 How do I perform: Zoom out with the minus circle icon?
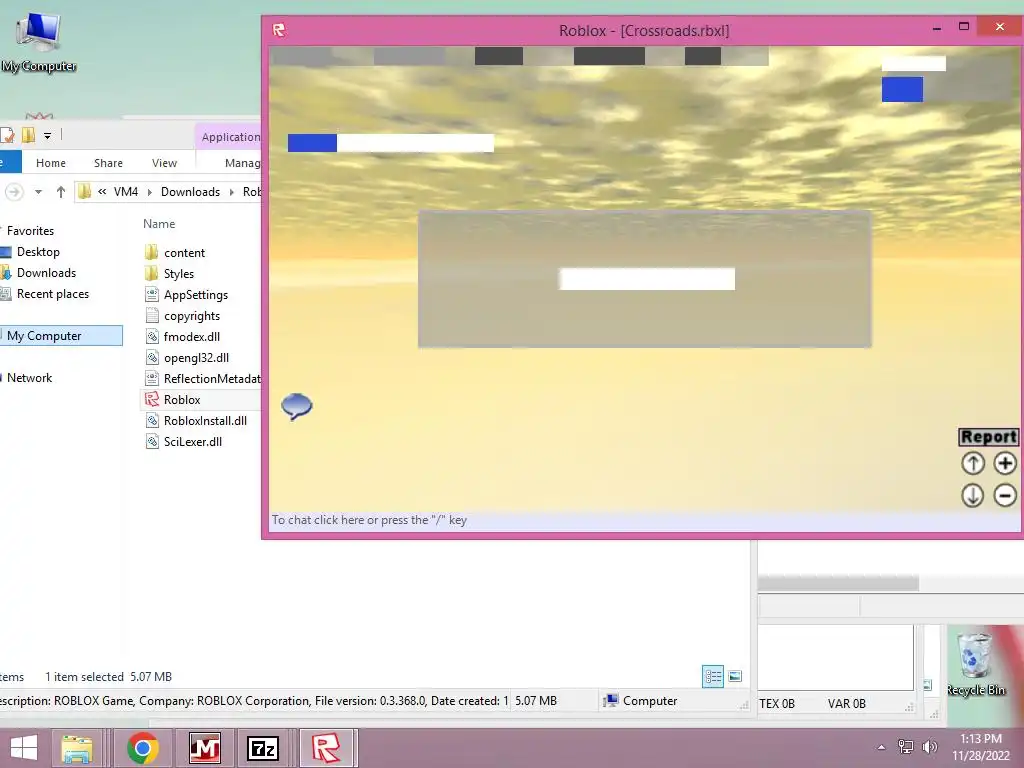pos(1005,495)
